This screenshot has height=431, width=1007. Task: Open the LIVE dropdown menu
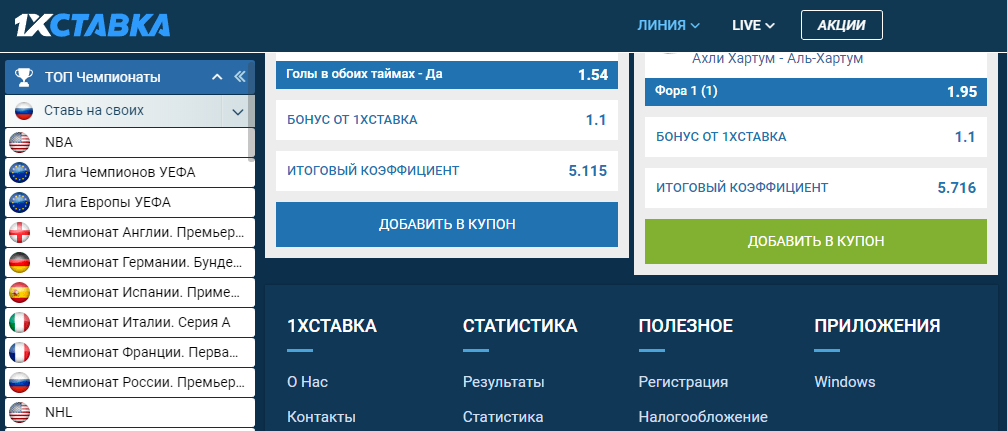point(753,25)
